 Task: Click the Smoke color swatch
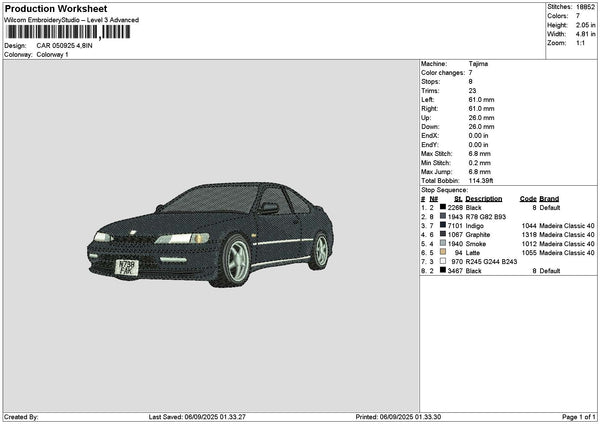[x=443, y=243]
